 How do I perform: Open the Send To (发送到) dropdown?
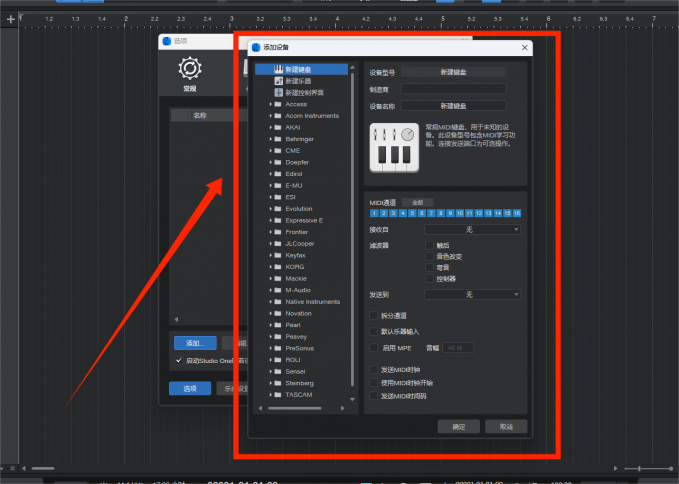(472, 294)
